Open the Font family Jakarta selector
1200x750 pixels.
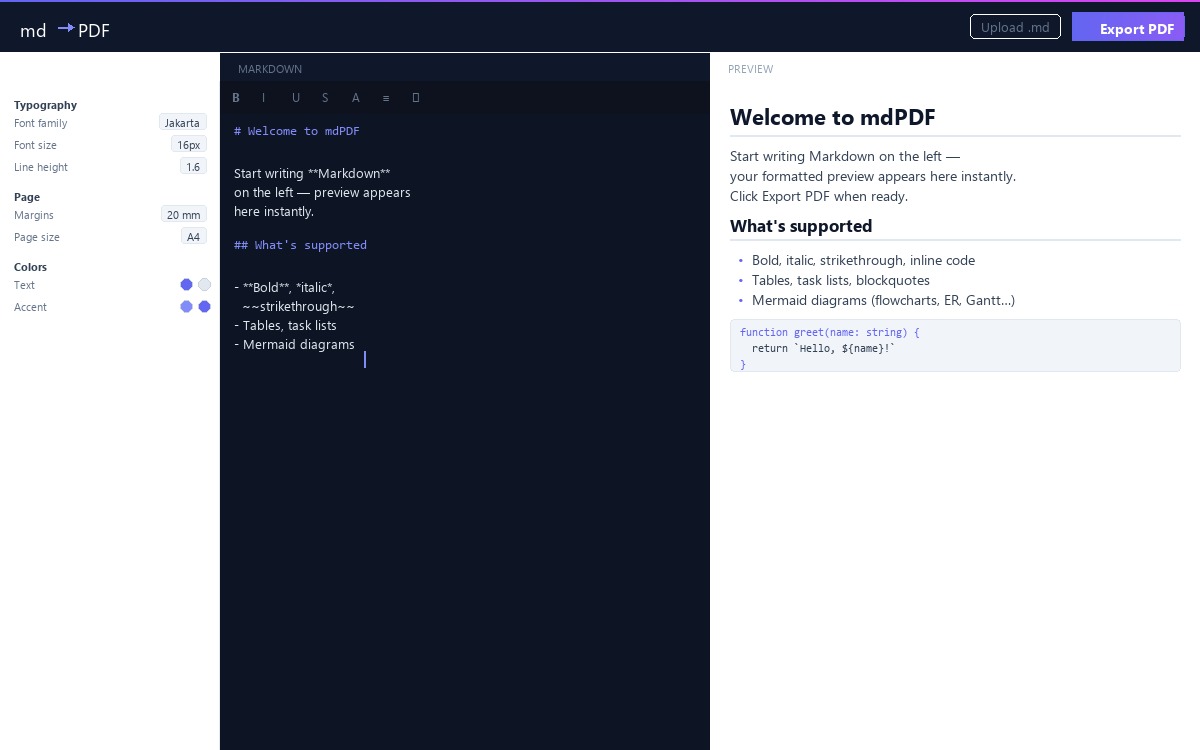[x=182, y=123]
